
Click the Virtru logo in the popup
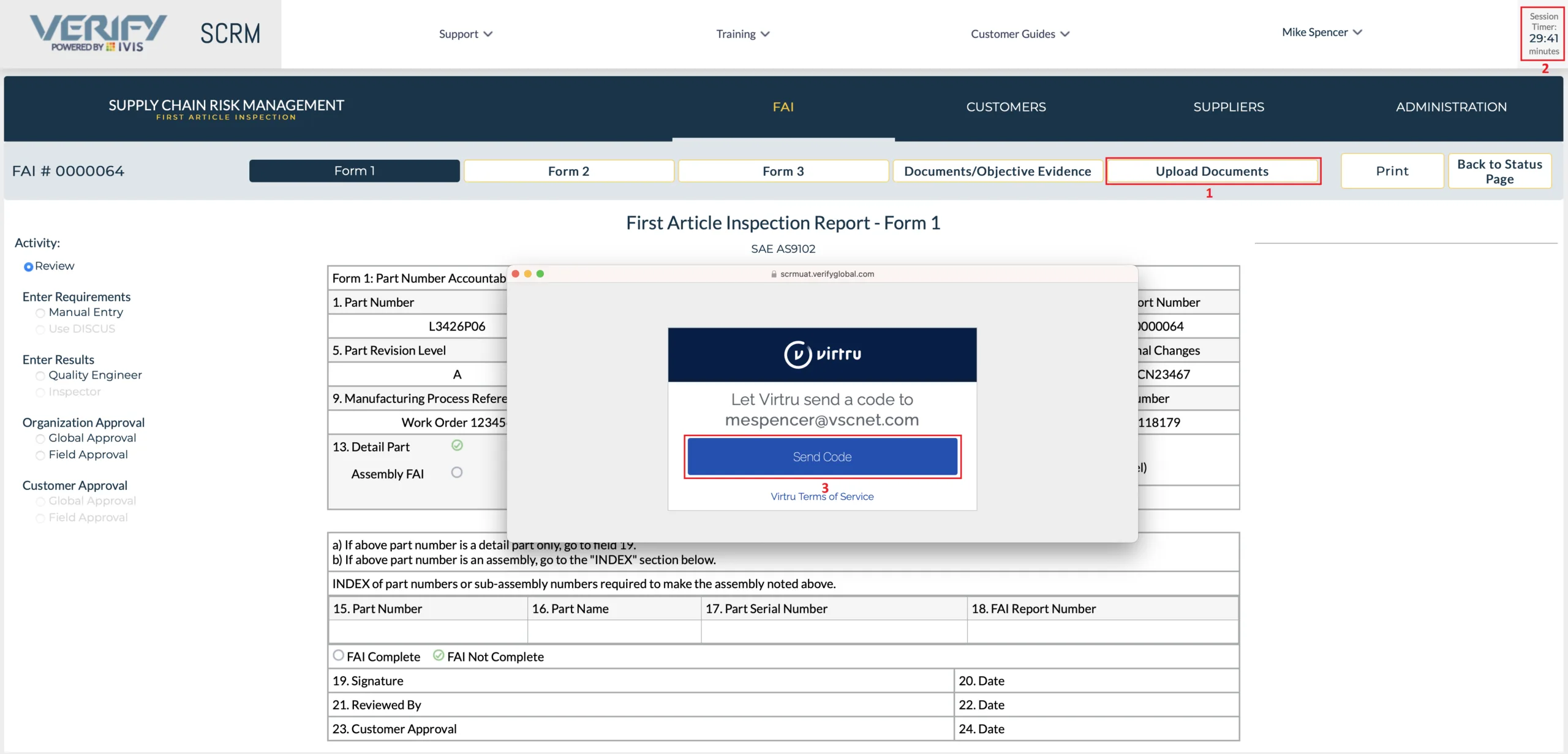822,354
